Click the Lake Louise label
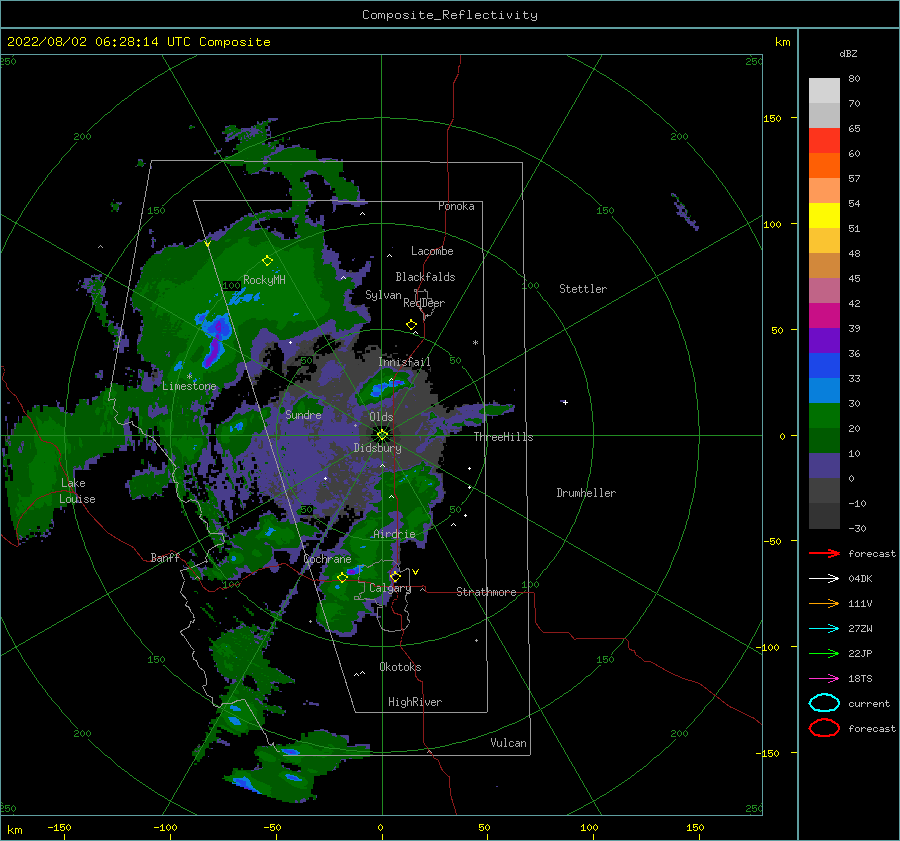 click(x=77, y=491)
